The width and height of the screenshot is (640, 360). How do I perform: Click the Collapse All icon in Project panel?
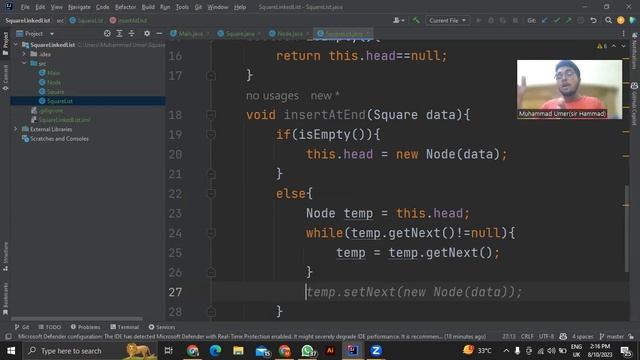click(x=131, y=33)
